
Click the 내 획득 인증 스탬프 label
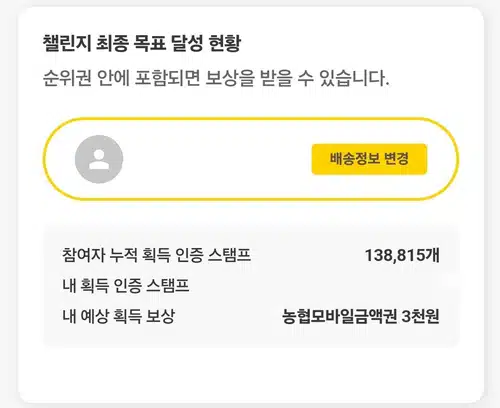126,286
